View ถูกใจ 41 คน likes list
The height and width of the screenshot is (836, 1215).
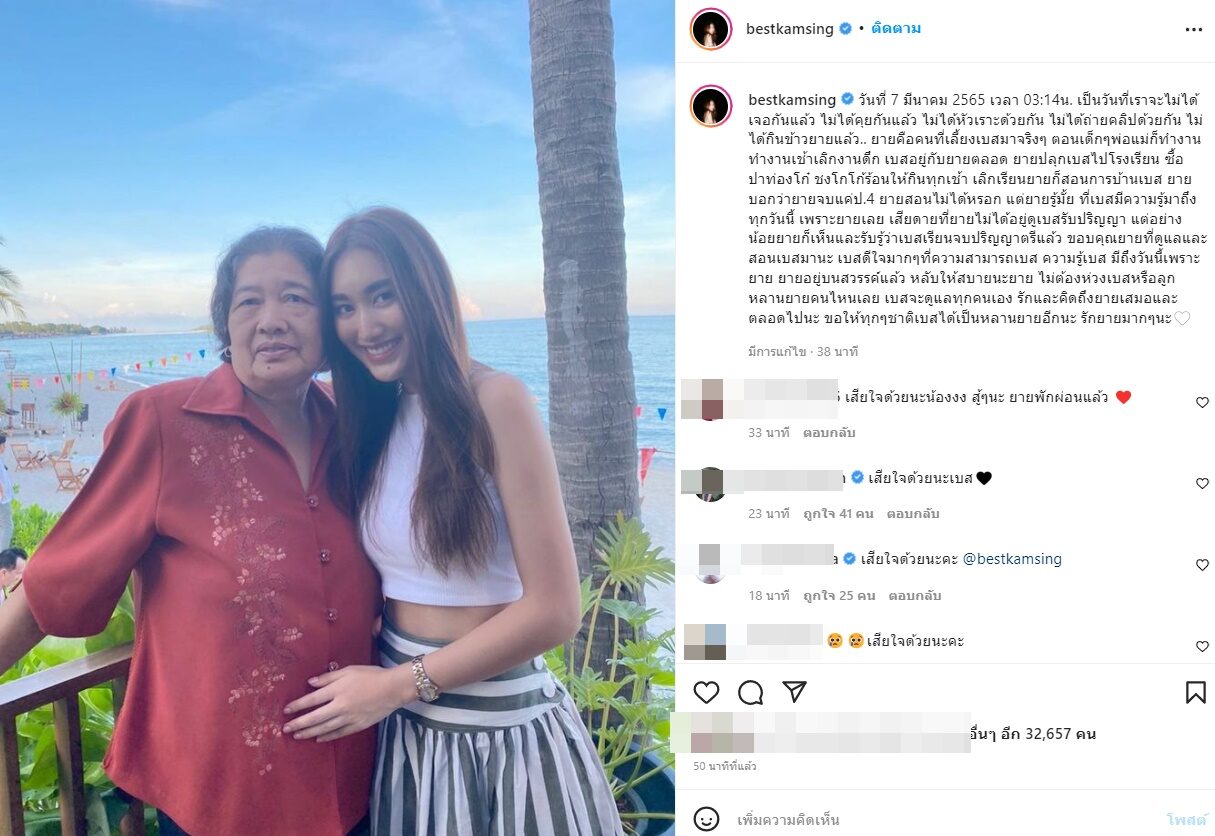click(838, 514)
